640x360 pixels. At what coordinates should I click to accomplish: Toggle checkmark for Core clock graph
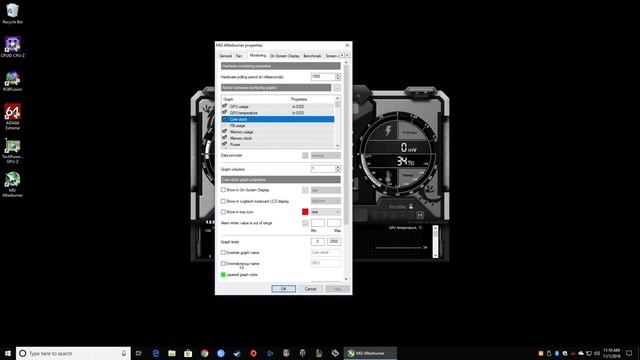[224, 119]
